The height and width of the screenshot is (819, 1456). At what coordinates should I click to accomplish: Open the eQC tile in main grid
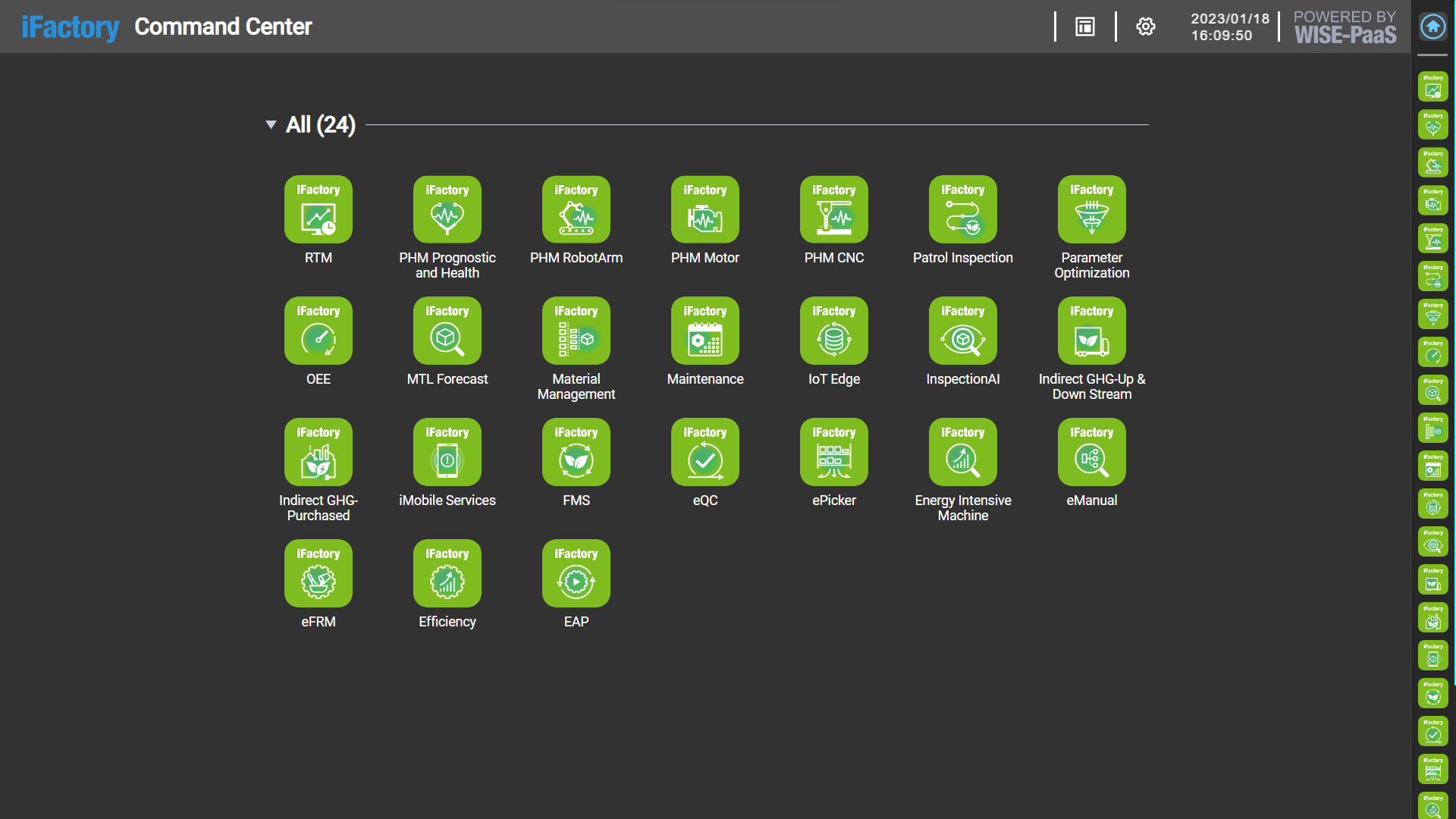coord(705,452)
